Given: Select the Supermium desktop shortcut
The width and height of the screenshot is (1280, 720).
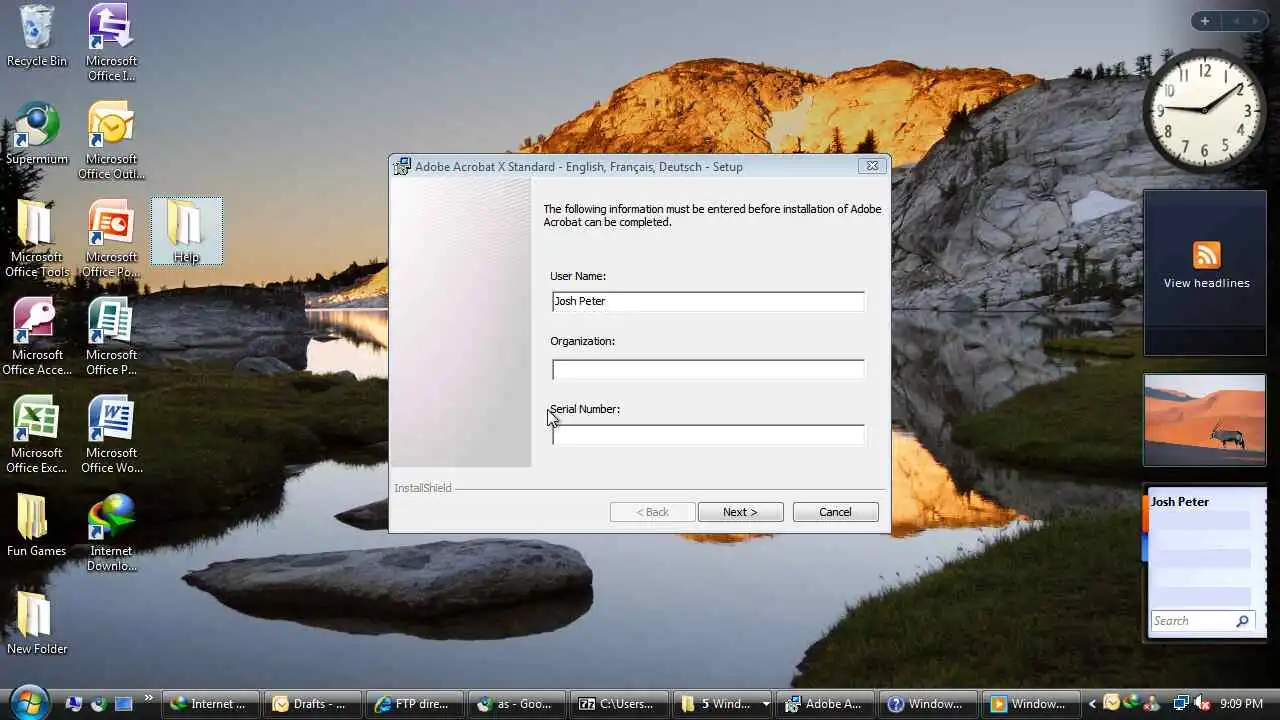Looking at the screenshot, I should pos(37,134).
